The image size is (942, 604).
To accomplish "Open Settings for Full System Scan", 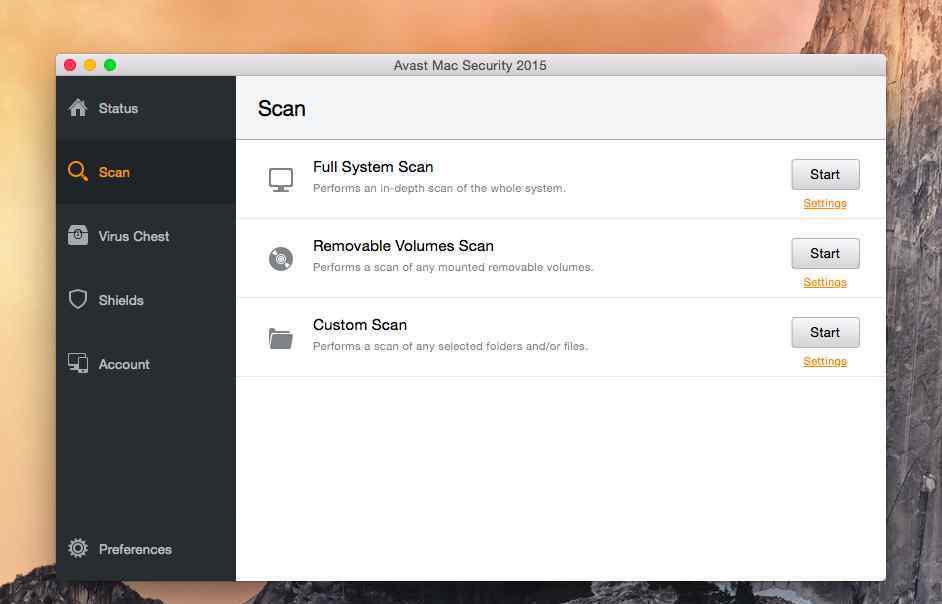I will 825,203.
